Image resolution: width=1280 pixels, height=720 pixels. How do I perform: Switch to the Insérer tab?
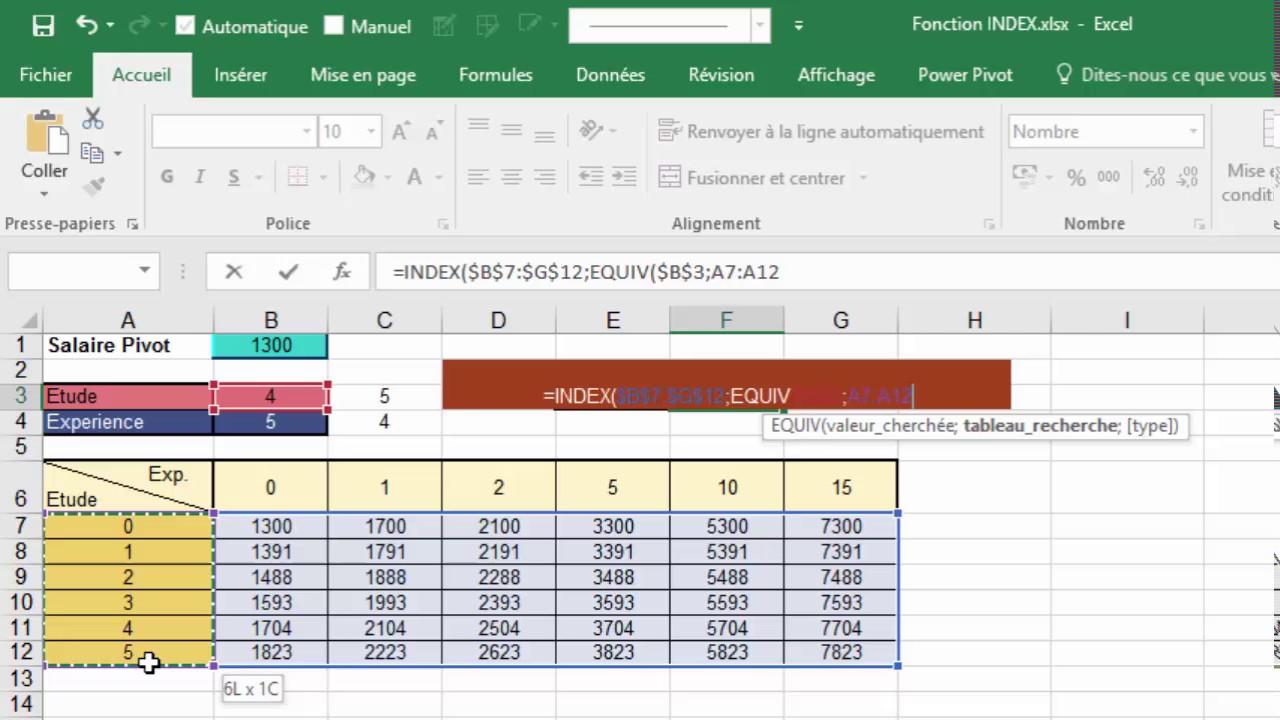pyautogui.click(x=240, y=75)
